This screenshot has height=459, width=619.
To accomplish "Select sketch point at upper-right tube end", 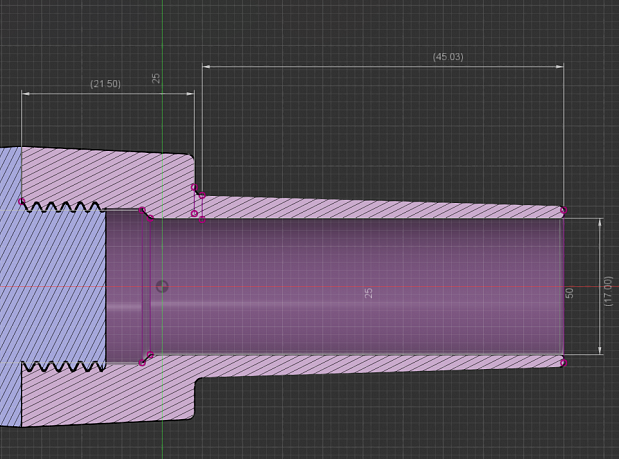I will [x=564, y=210].
